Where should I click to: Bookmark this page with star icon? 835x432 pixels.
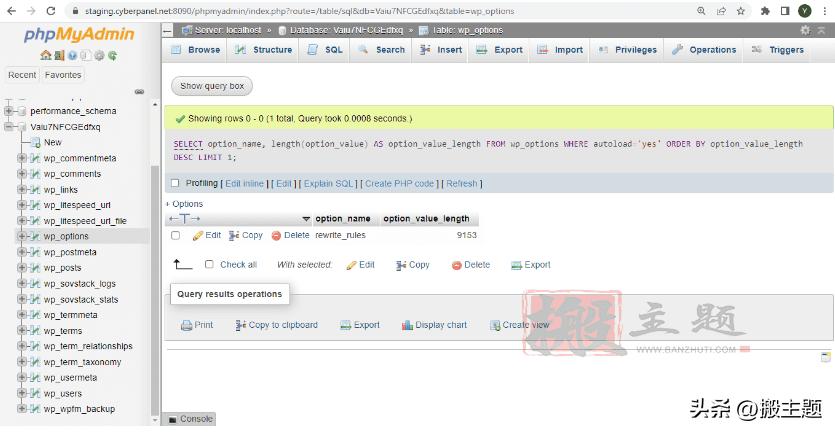point(740,11)
